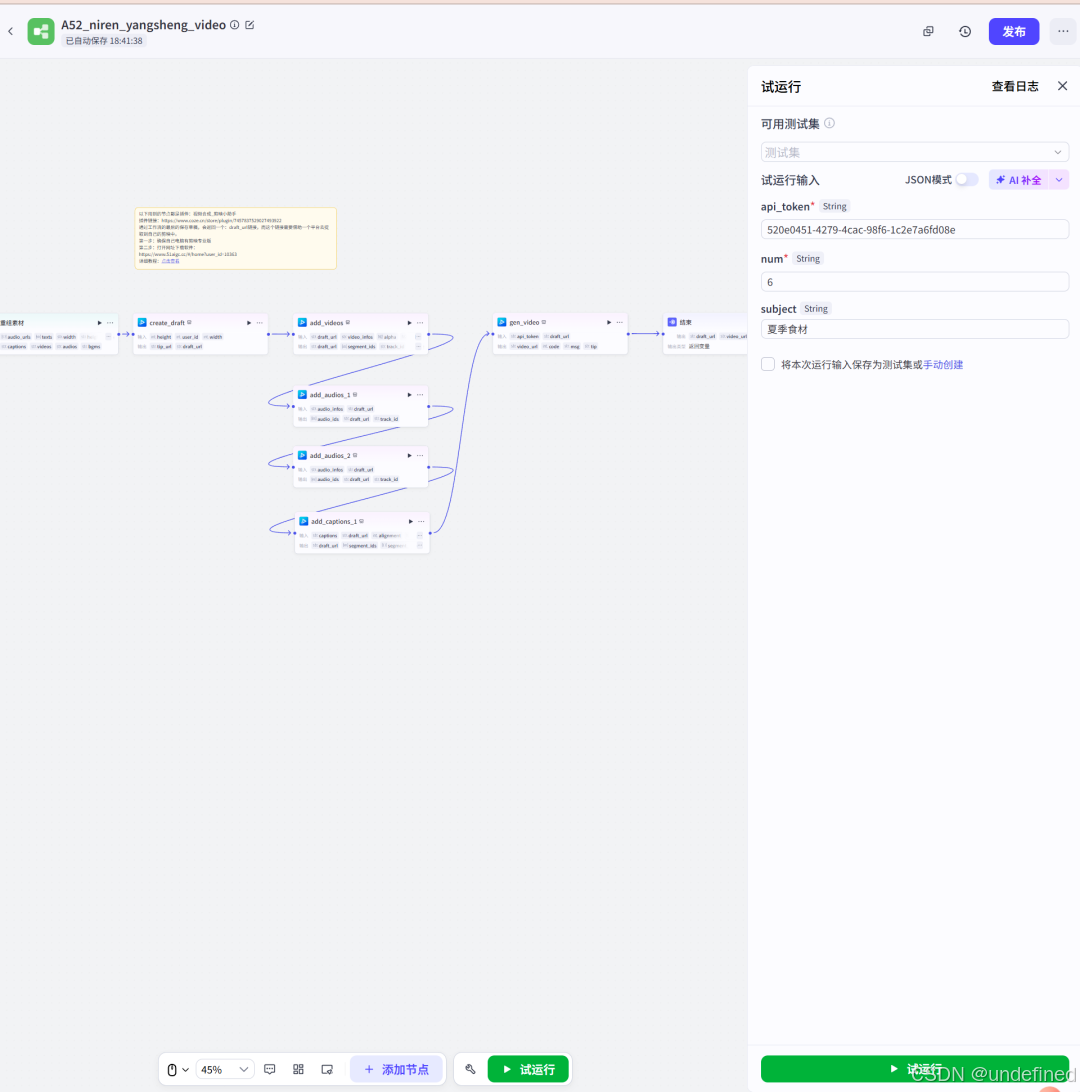Open the 45% zoom dropdown
The width and height of the screenshot is (1080, 1092).
coord(224,1069)
